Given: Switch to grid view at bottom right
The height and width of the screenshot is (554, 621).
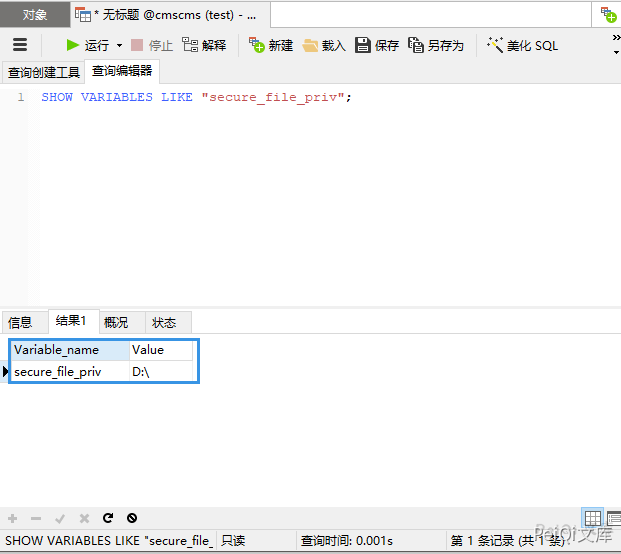Looking at the screenshot, I should (x=593, y=518).
